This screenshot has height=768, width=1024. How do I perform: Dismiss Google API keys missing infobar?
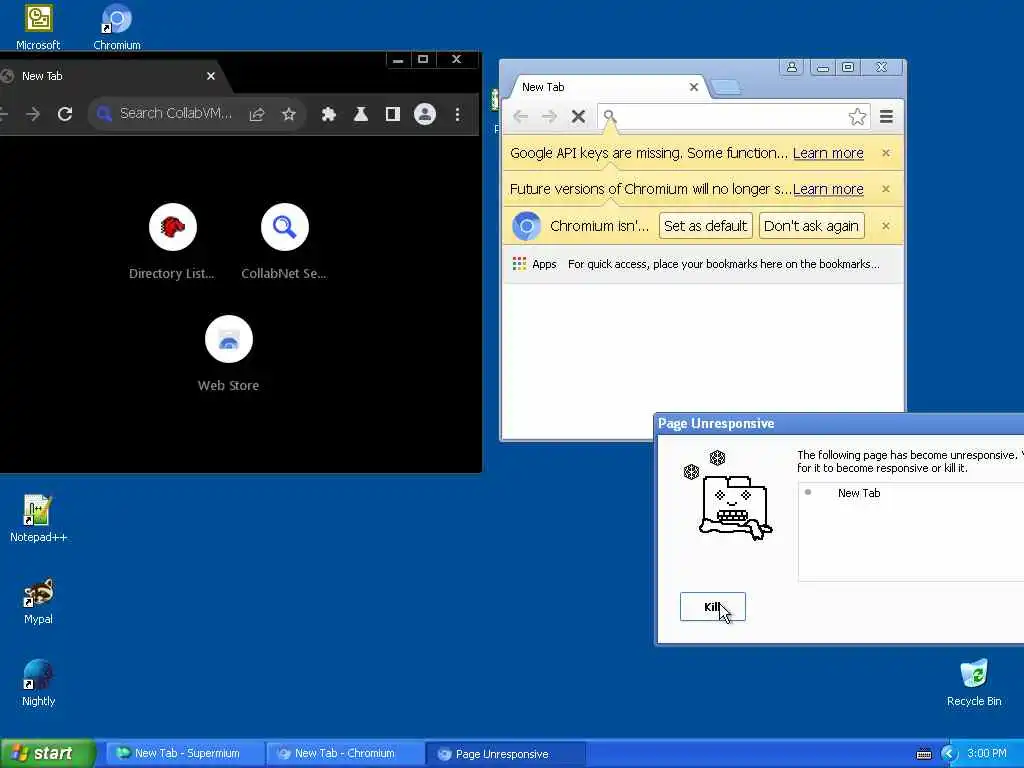coord(886,153)
